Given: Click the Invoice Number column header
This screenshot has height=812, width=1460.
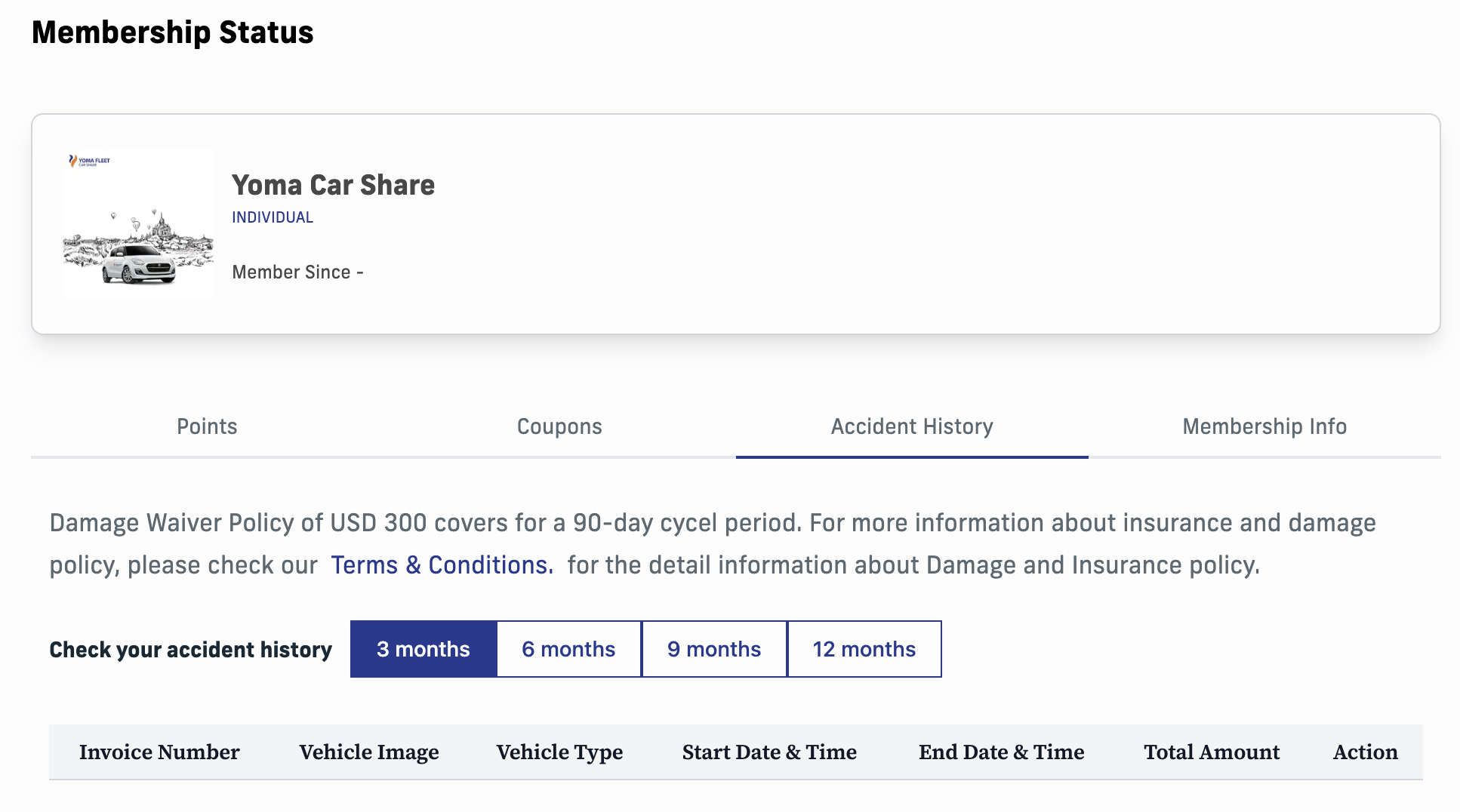Looking at the screenshot, I should [159, 752].
